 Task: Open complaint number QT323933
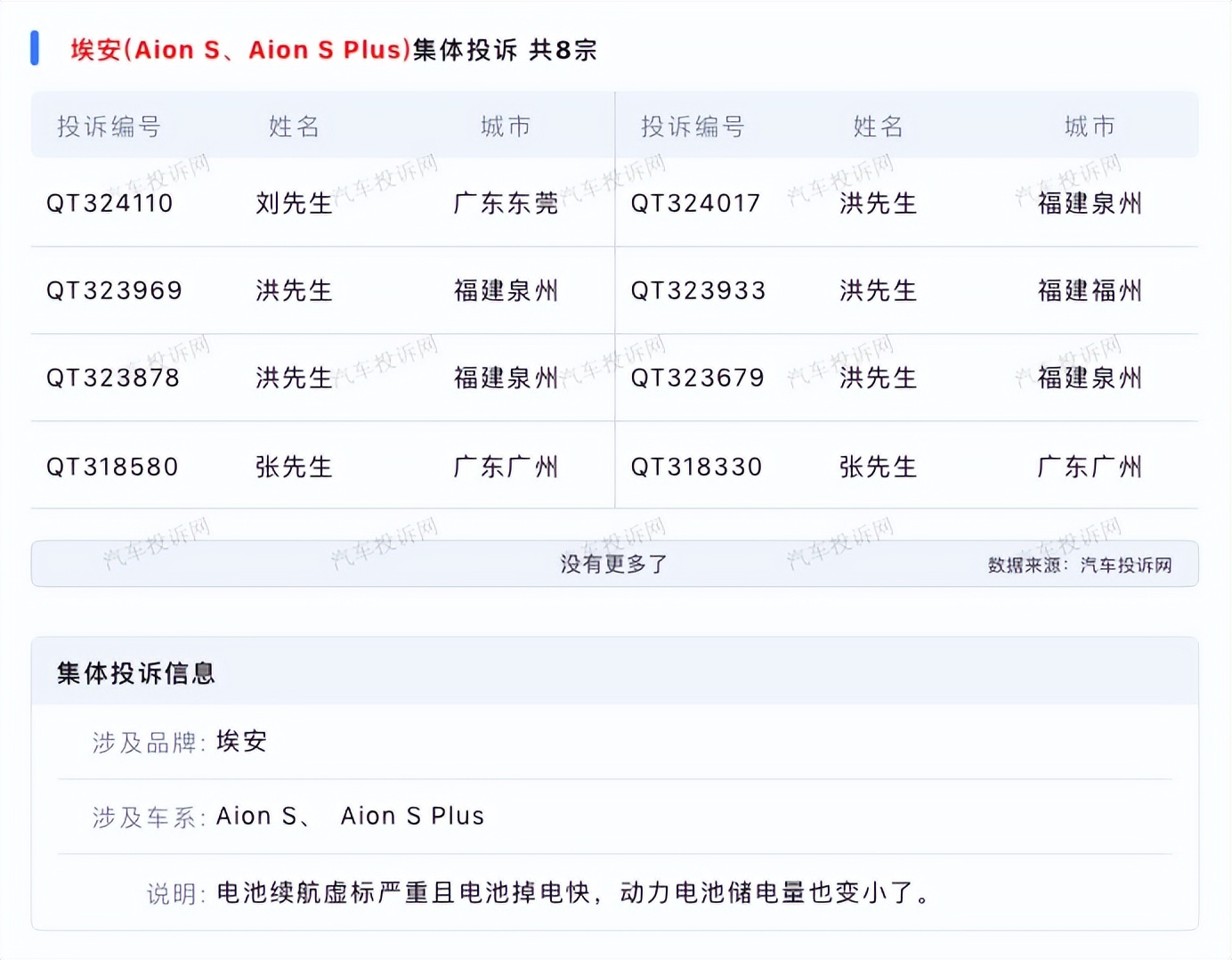[x=698, y=291]
